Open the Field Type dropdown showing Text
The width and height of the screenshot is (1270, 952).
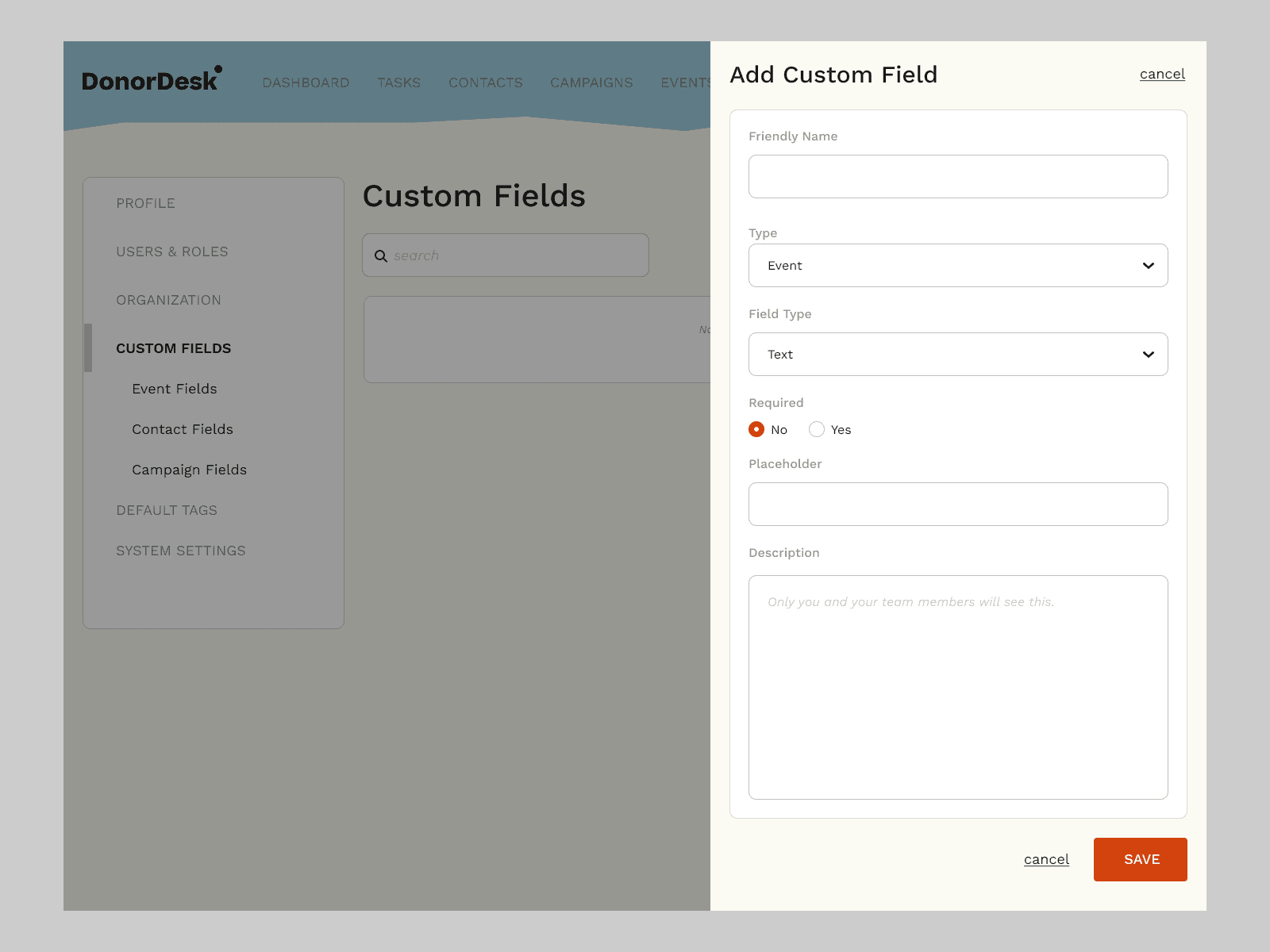(x=958, y=354)
